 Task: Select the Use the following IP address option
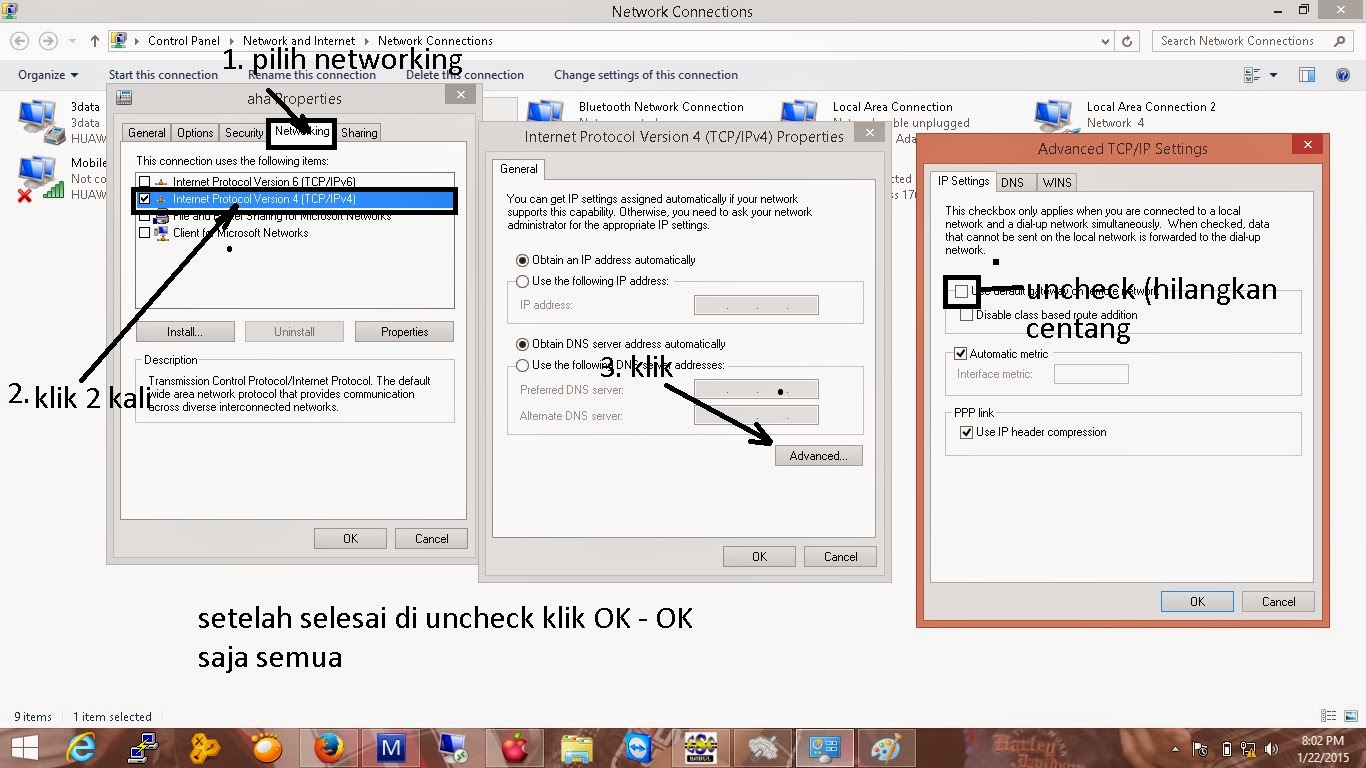pos(523,281)
